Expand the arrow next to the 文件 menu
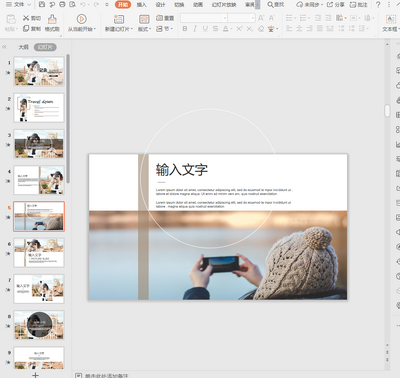 point(29,4)
